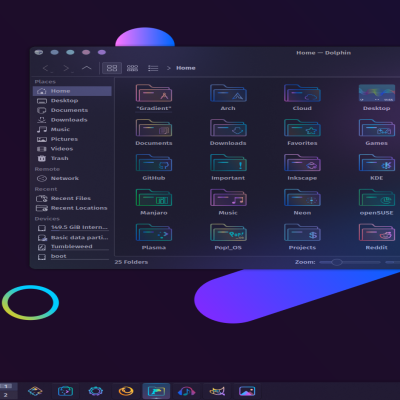This screenshot has width=400, height=400.
Task: Open the first taskbar launcher with diamond icon
Action: click(35, 391)
